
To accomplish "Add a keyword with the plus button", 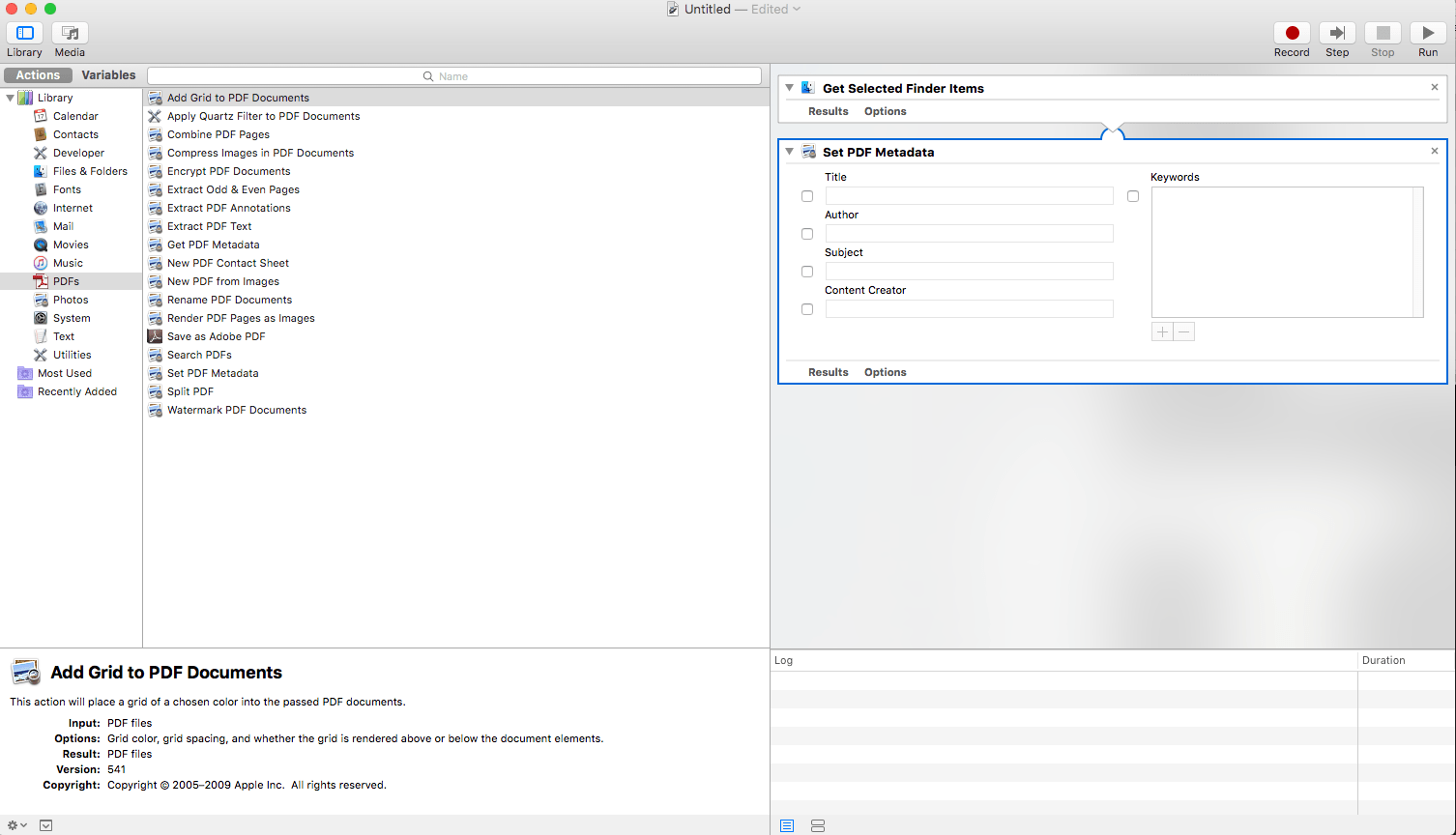I will [x=1162, y=331].
